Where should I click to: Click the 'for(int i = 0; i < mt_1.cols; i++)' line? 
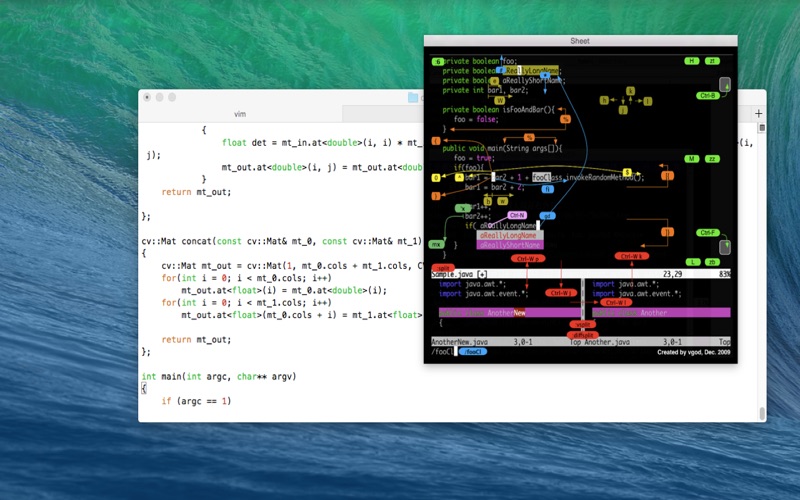246,303
